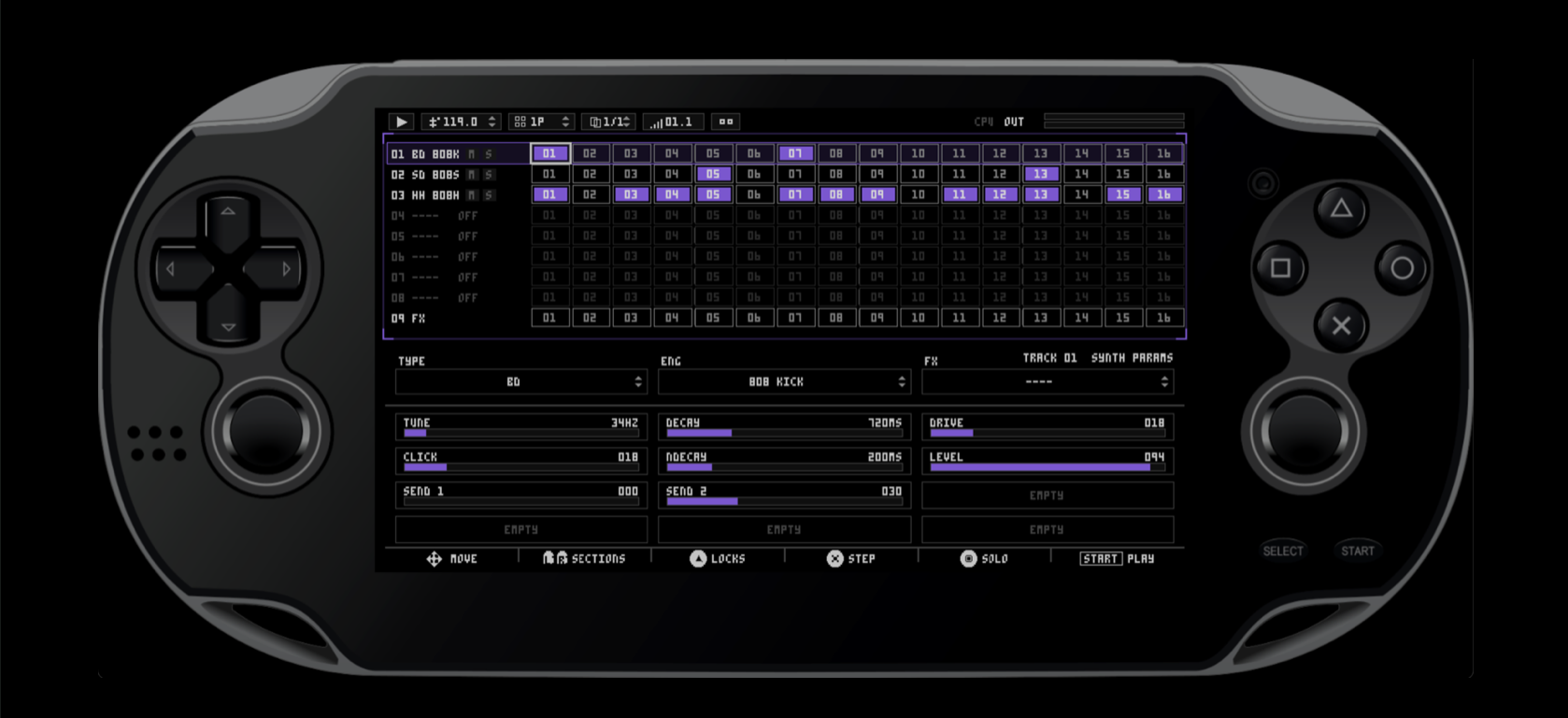Enable step 09 on the BD 808K row
This screenshot has height=718, width=1568.
(x=877, y=153)
